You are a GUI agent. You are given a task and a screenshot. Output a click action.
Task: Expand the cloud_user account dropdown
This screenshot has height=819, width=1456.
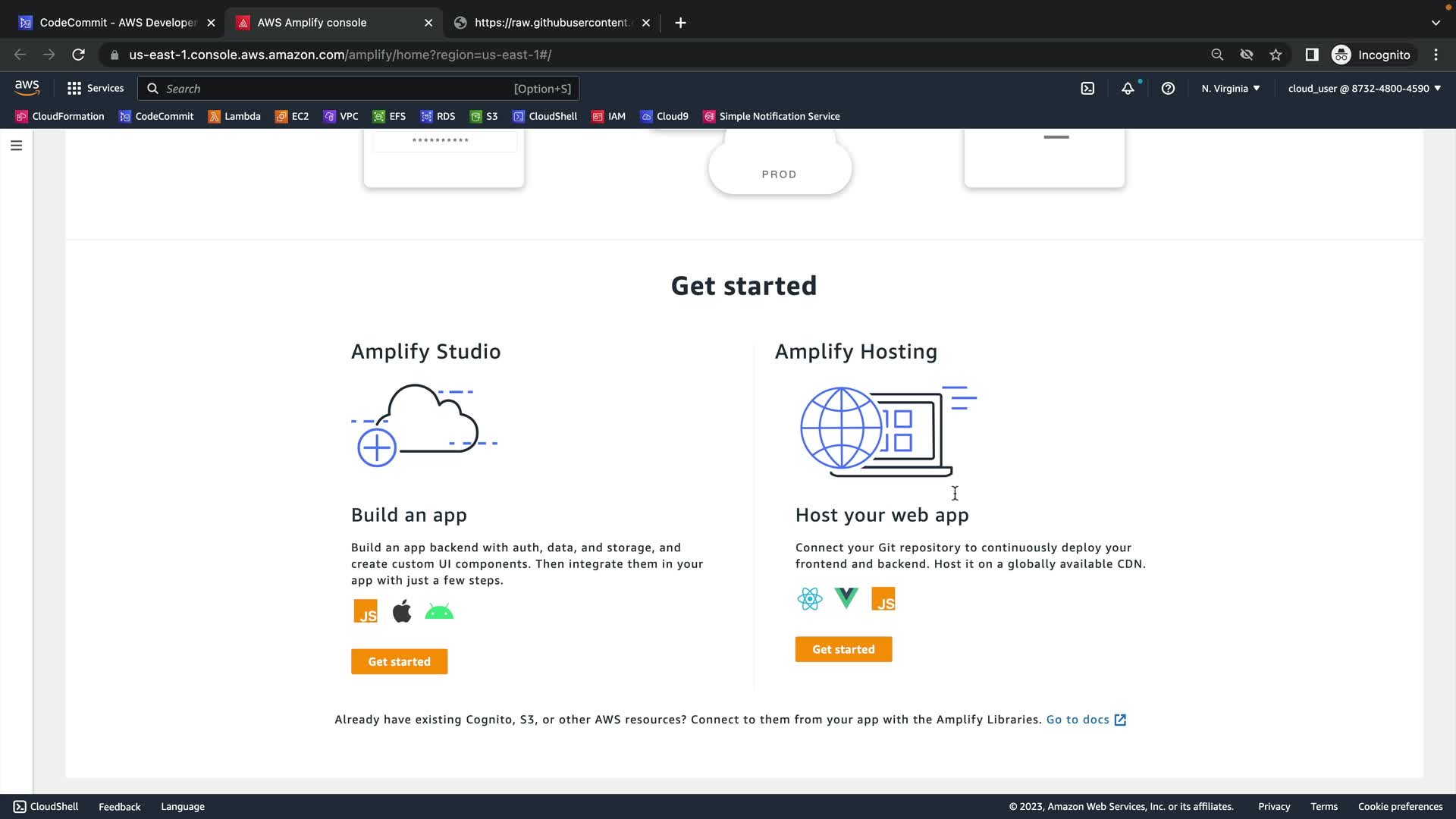click(x=1363, y=89)
